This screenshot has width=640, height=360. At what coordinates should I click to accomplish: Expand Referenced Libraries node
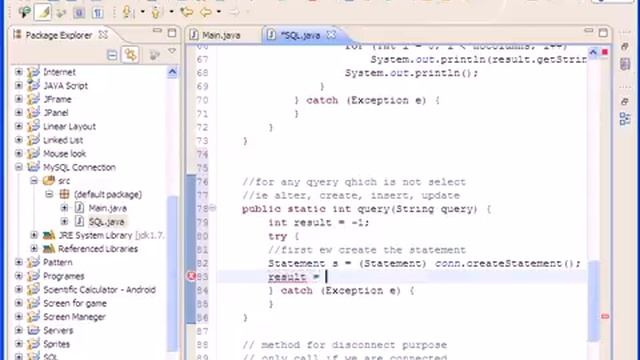tap(34, 249)
